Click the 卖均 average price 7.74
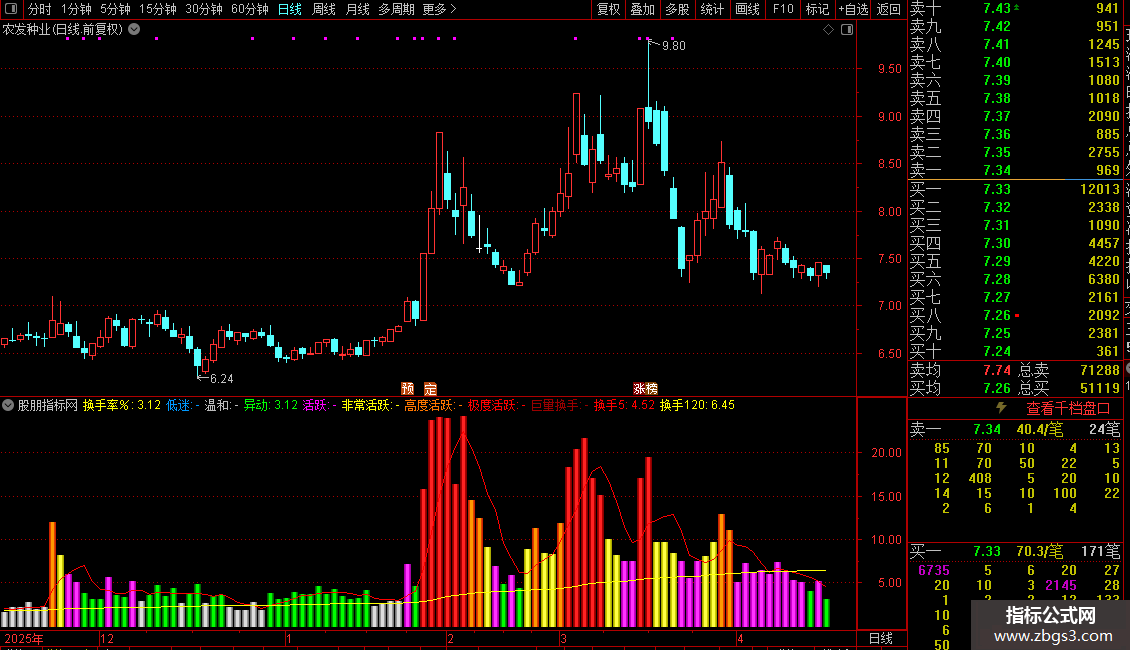 point(997,370)
